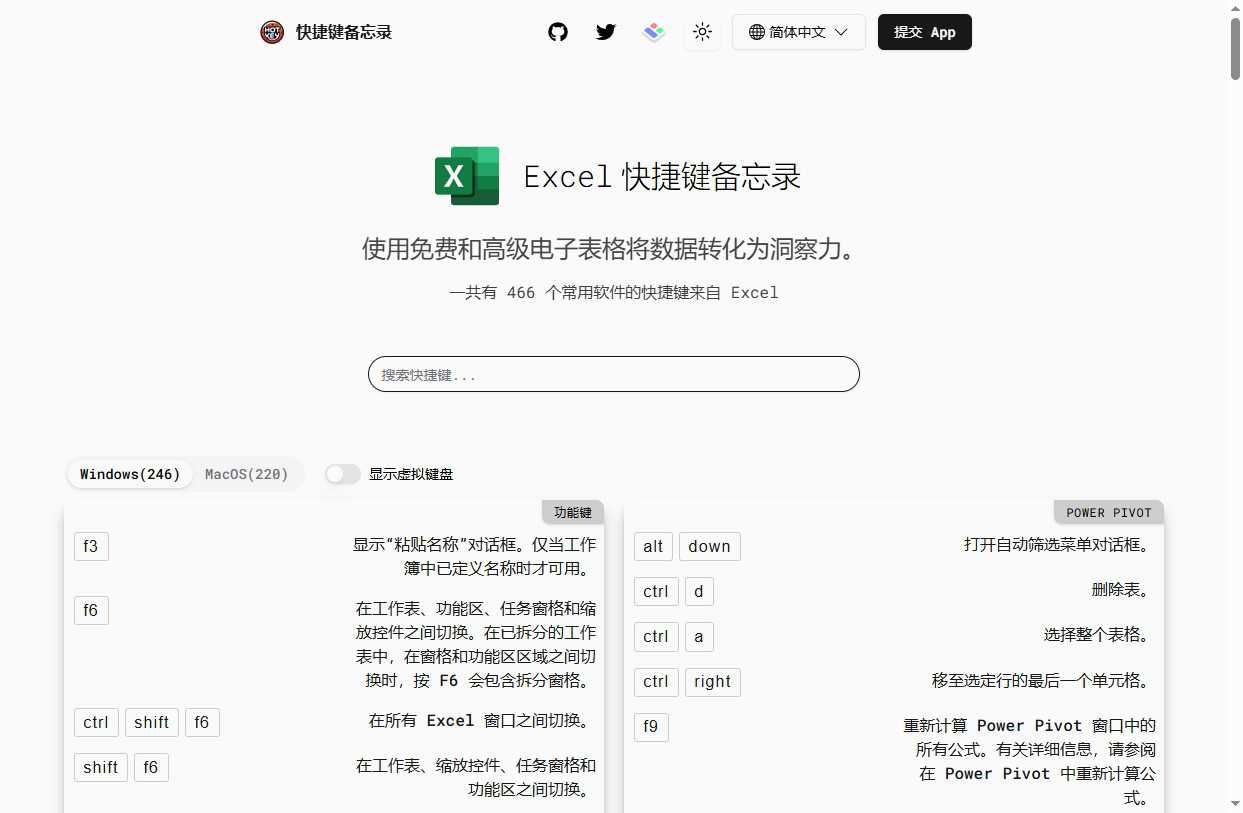Click the f3 keycap badge
The height and width of the screenshot is (813, 1243).
pos(91,546)
